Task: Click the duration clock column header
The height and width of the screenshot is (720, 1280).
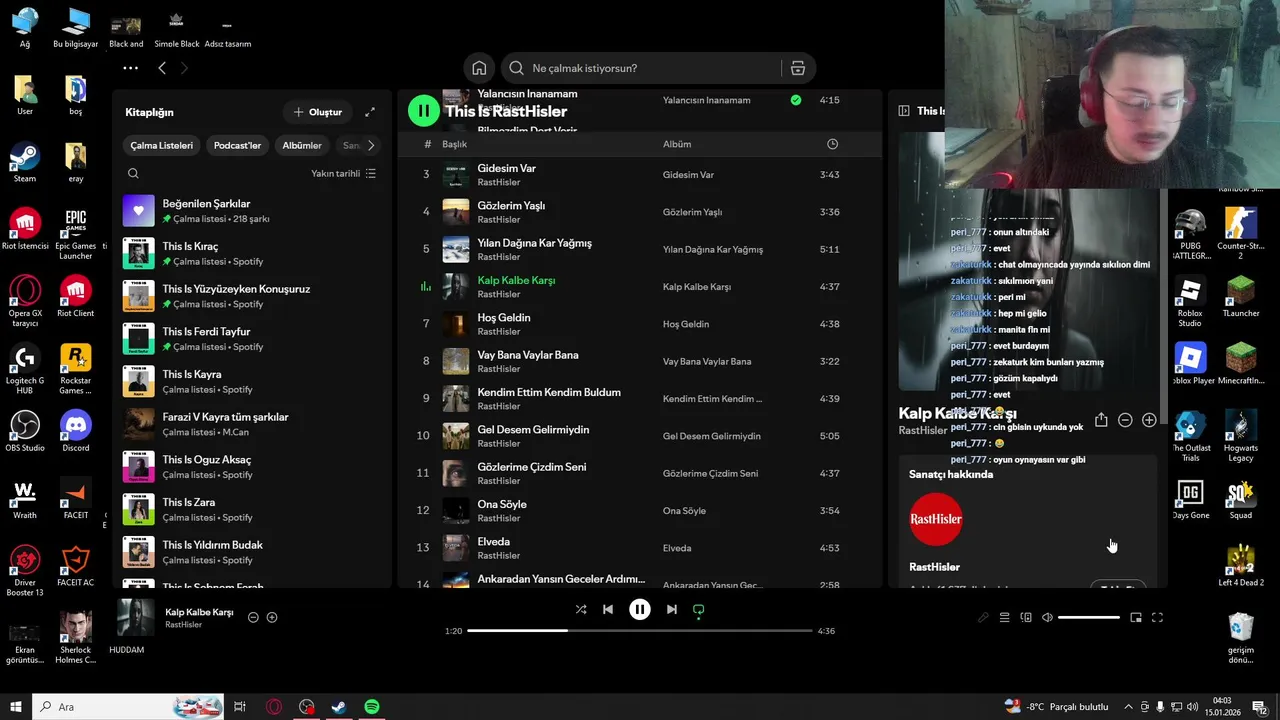Action: [x=832, y=144]
